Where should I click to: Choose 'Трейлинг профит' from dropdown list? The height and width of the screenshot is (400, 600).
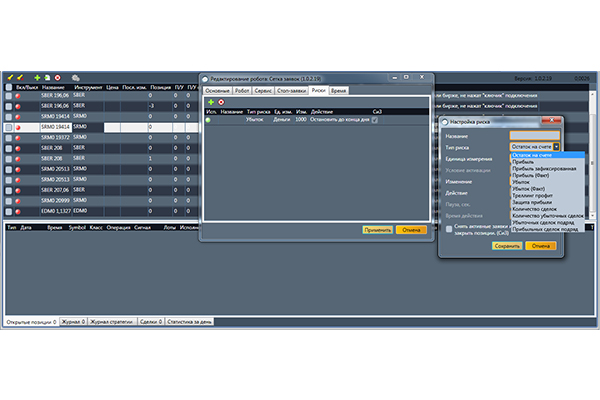coord(530,194)
